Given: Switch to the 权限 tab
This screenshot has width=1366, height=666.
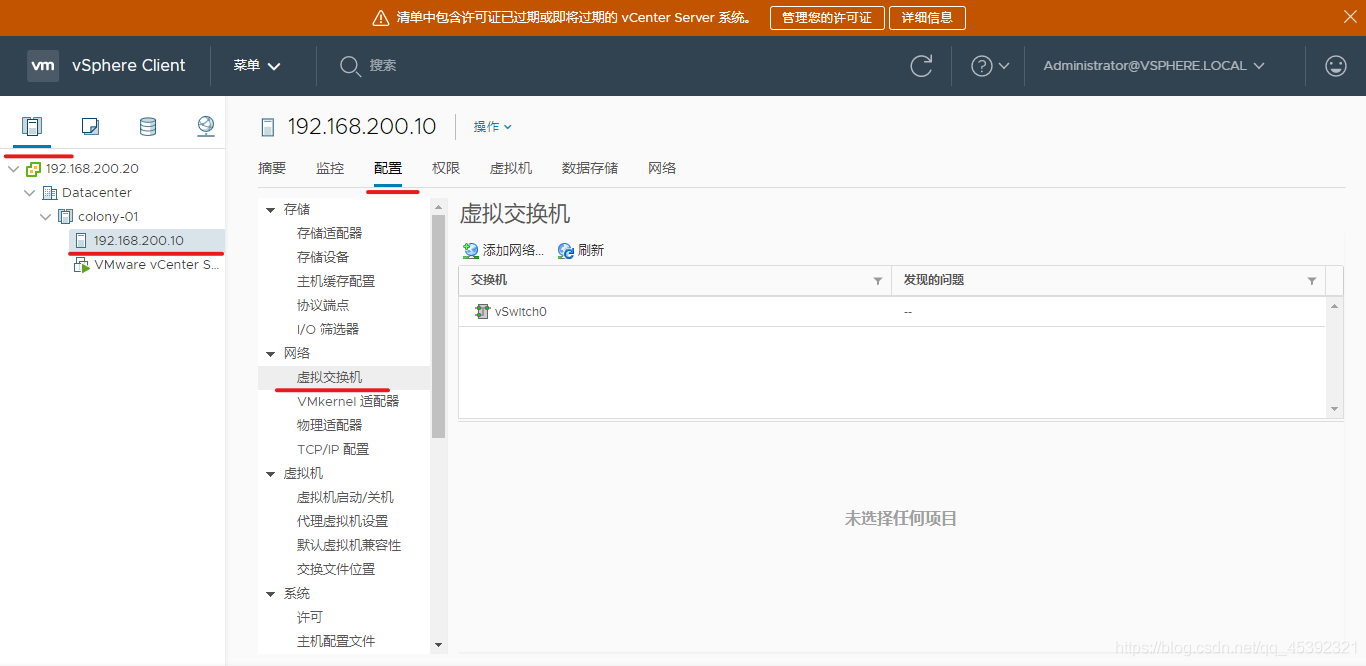Looking at the screenshot, I should pos(446,168).
